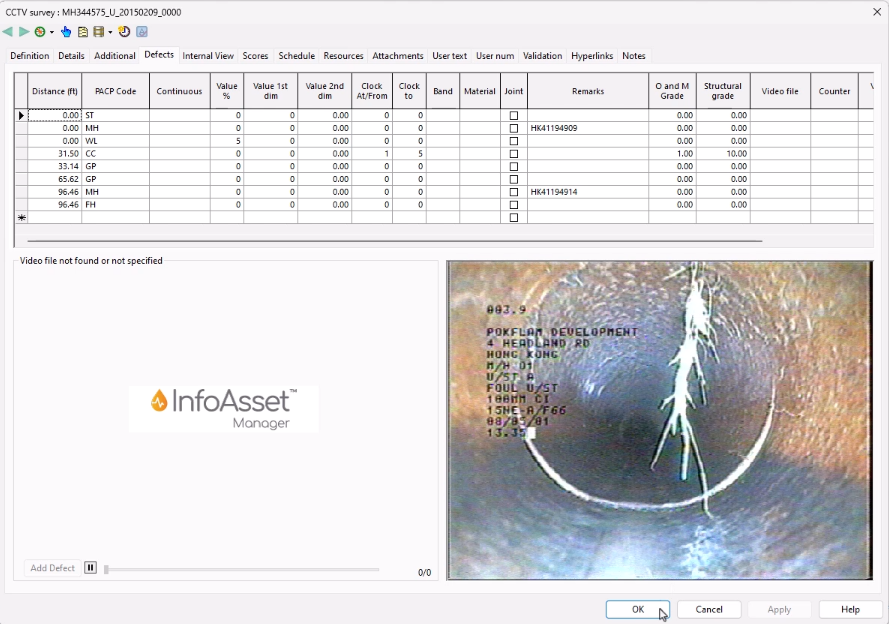The width and height of the screenshot is (889, 624).
Task: Click the document page toolbar icon
Action: pyautogui.click(x=83, y=32)
